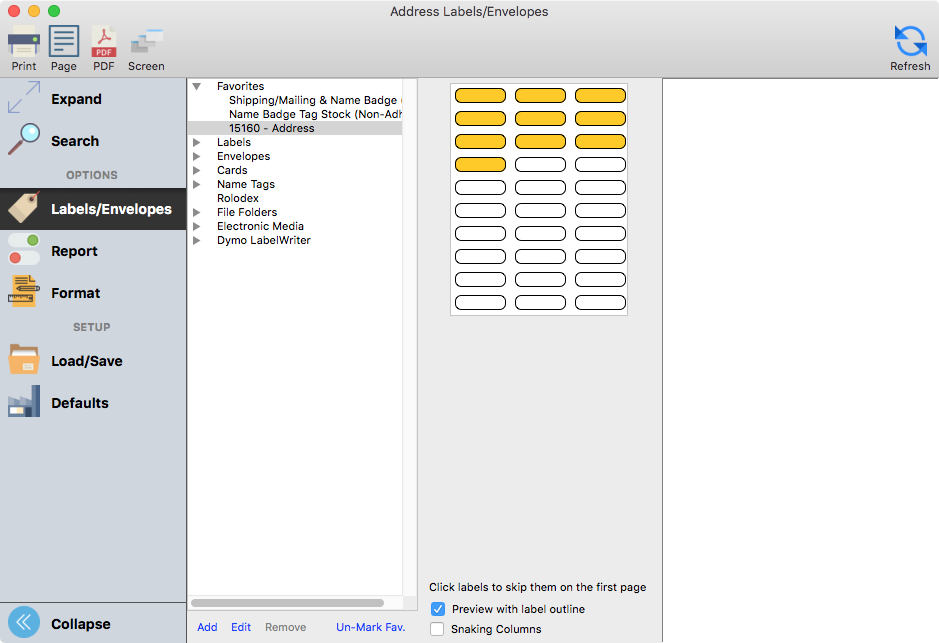This screenshot has height=643, width=939.
Task: Collapse the sidebar with the arrow button
Action: [25, 623]
